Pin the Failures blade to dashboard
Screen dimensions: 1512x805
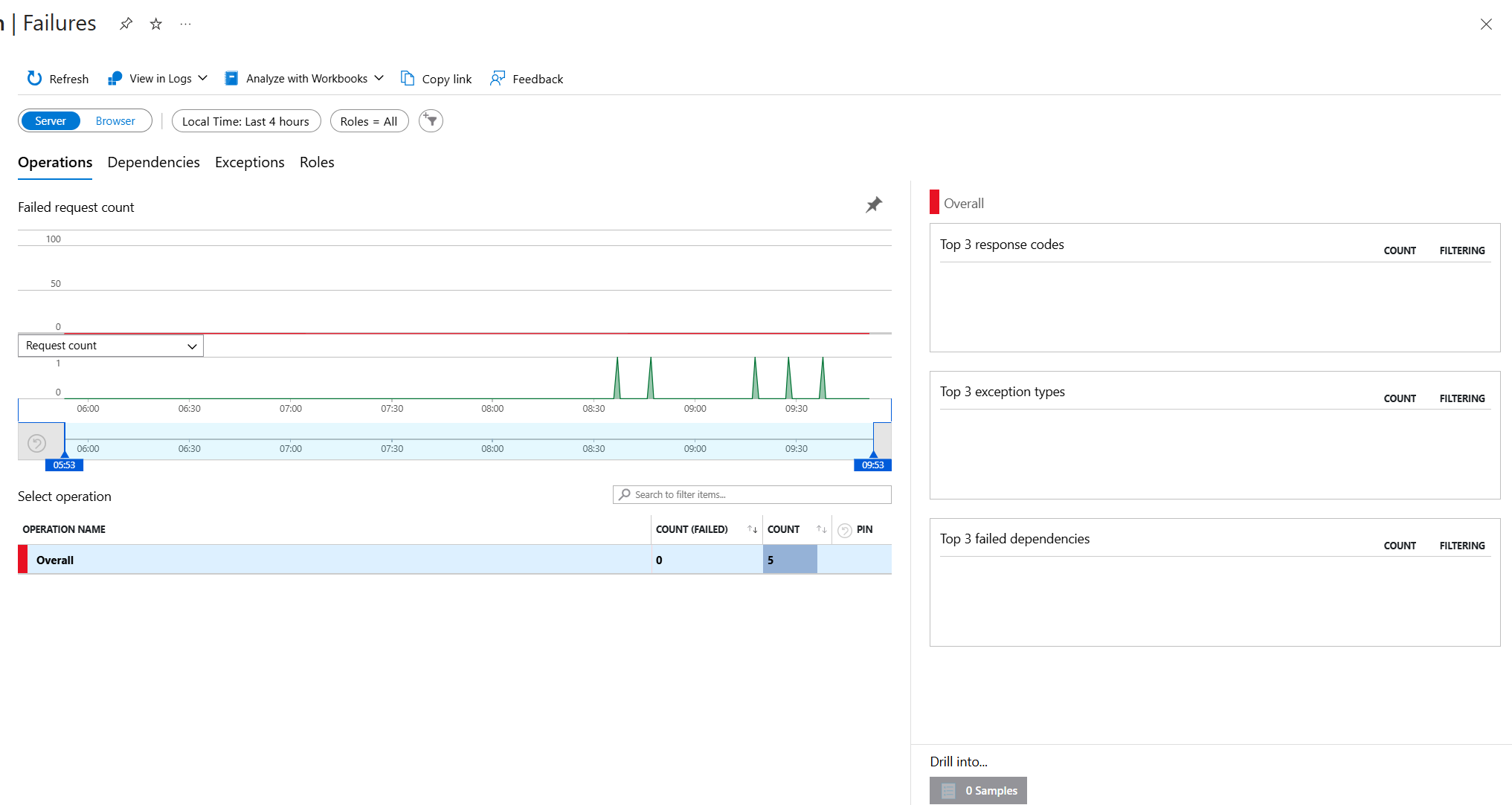(x=126, y=24)
